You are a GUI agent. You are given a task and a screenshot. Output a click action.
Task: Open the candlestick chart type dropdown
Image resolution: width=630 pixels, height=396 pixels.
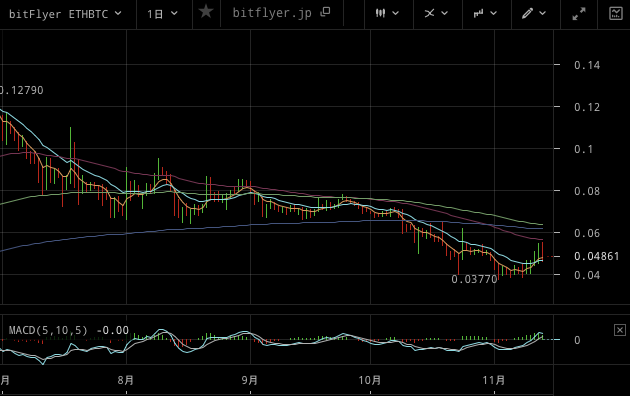coord(387,14)
